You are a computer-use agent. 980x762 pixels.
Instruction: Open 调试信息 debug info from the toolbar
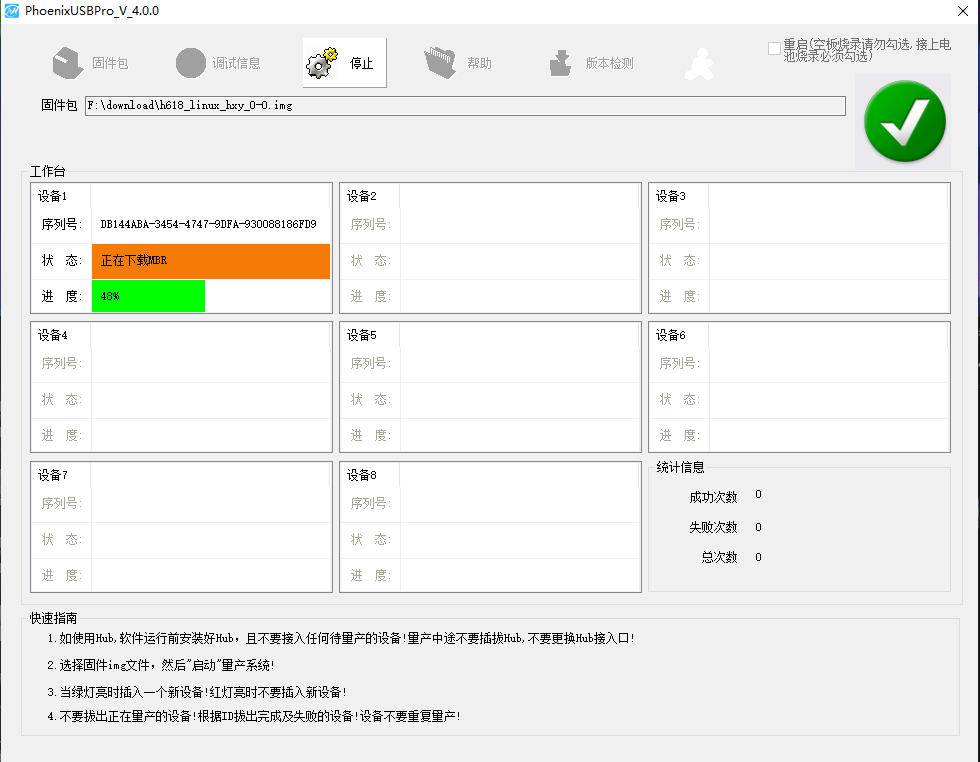click(191, 63)
